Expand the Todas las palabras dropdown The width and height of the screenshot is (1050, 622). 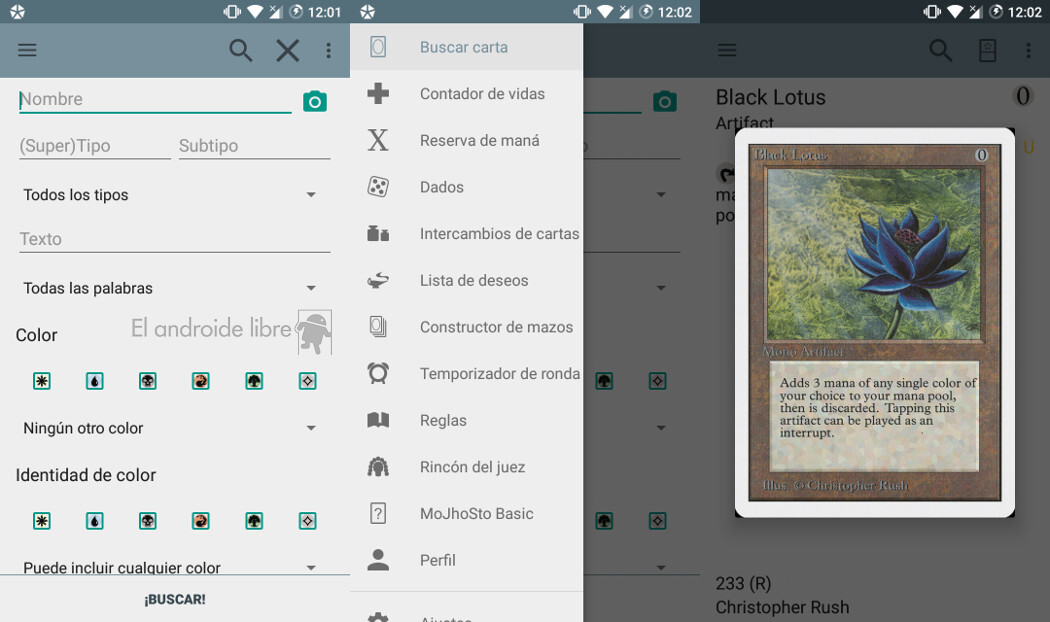click(x=170, y=288)
